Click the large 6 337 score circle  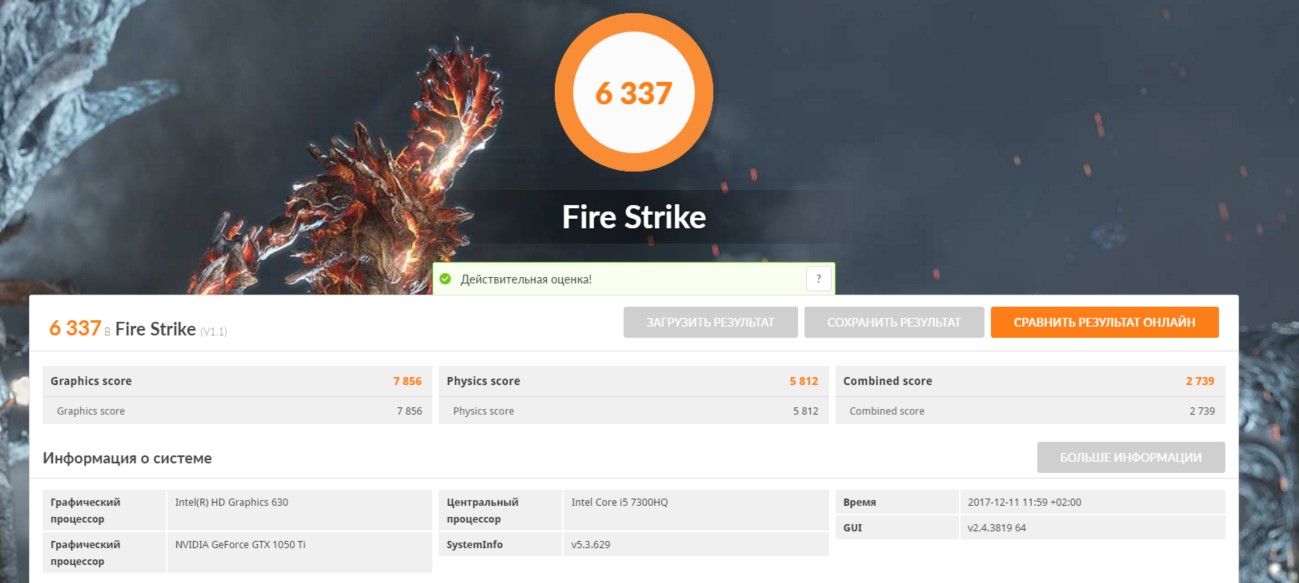(634, 93)
